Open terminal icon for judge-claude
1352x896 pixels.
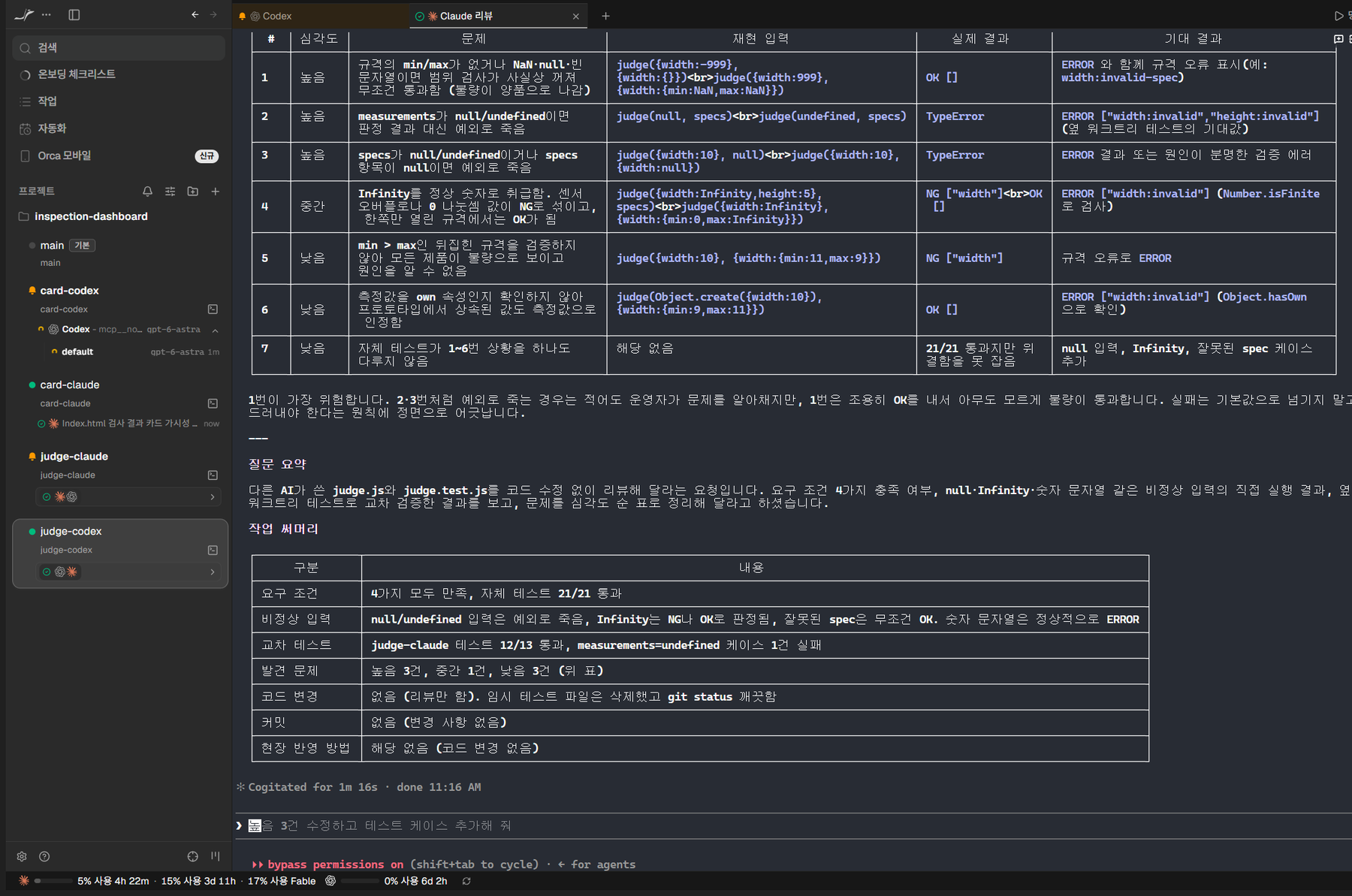[213, 475]
